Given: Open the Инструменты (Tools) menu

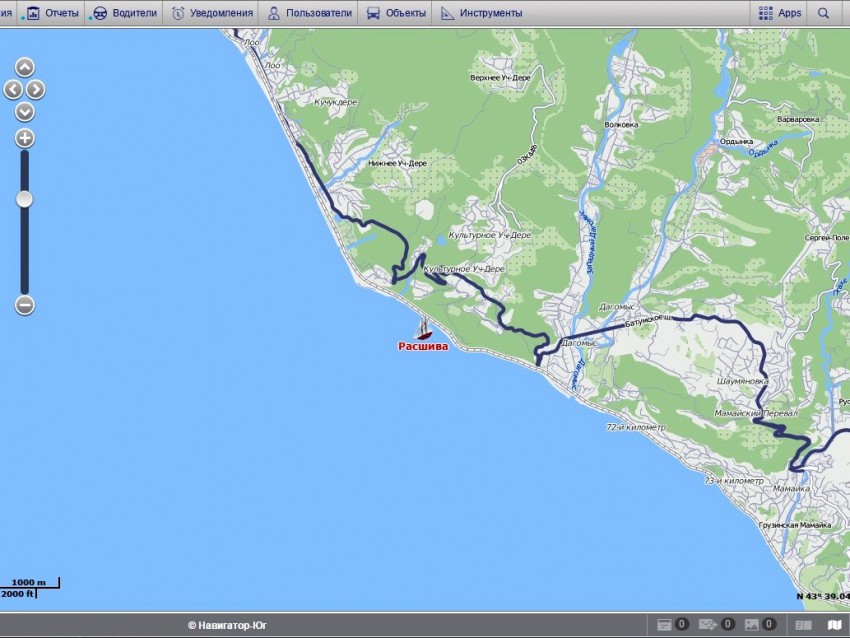Looking at the screenshot, I should tap(481, 13).
